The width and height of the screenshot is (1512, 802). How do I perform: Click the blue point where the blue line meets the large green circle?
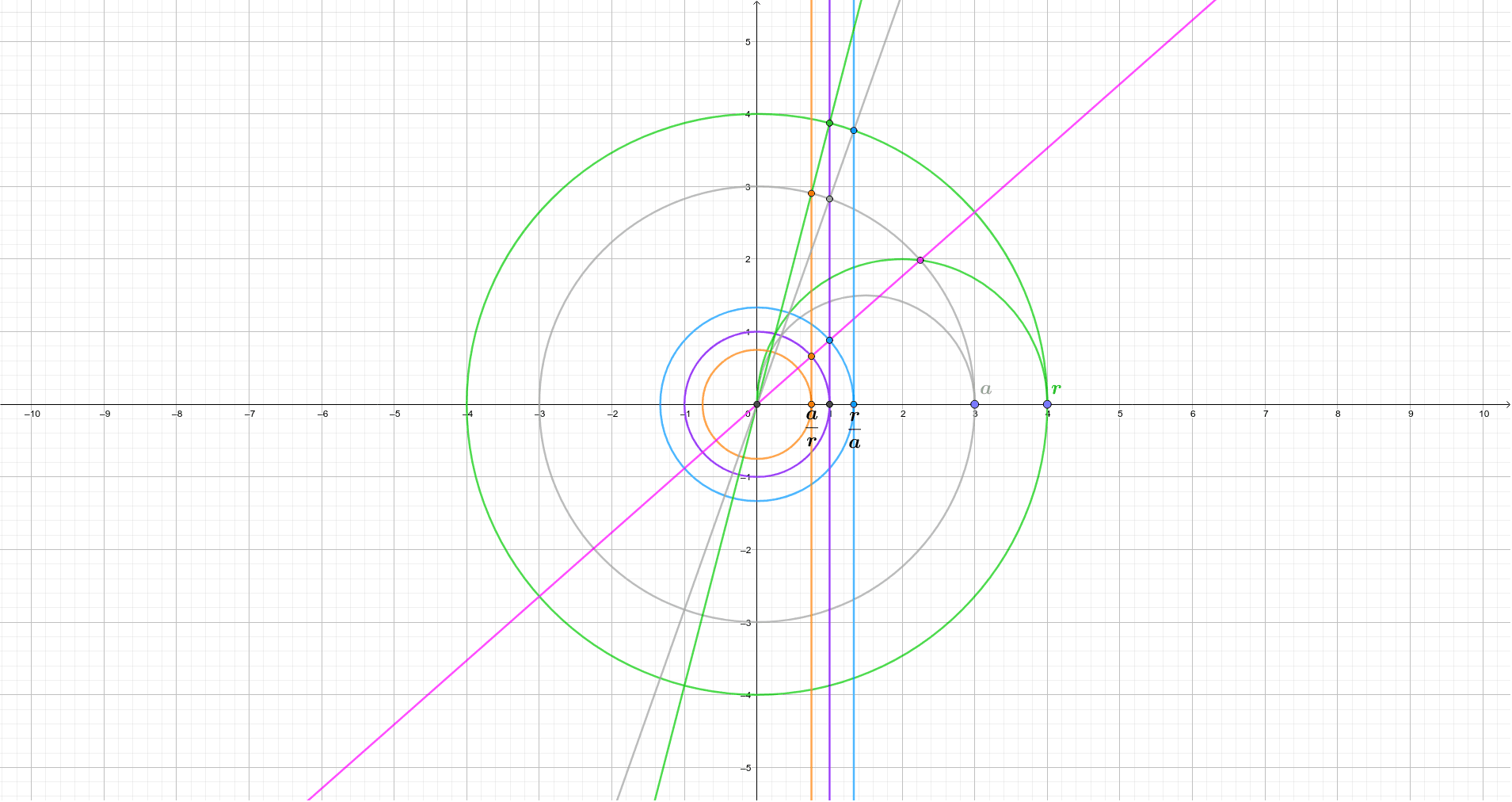coord(853,130)
